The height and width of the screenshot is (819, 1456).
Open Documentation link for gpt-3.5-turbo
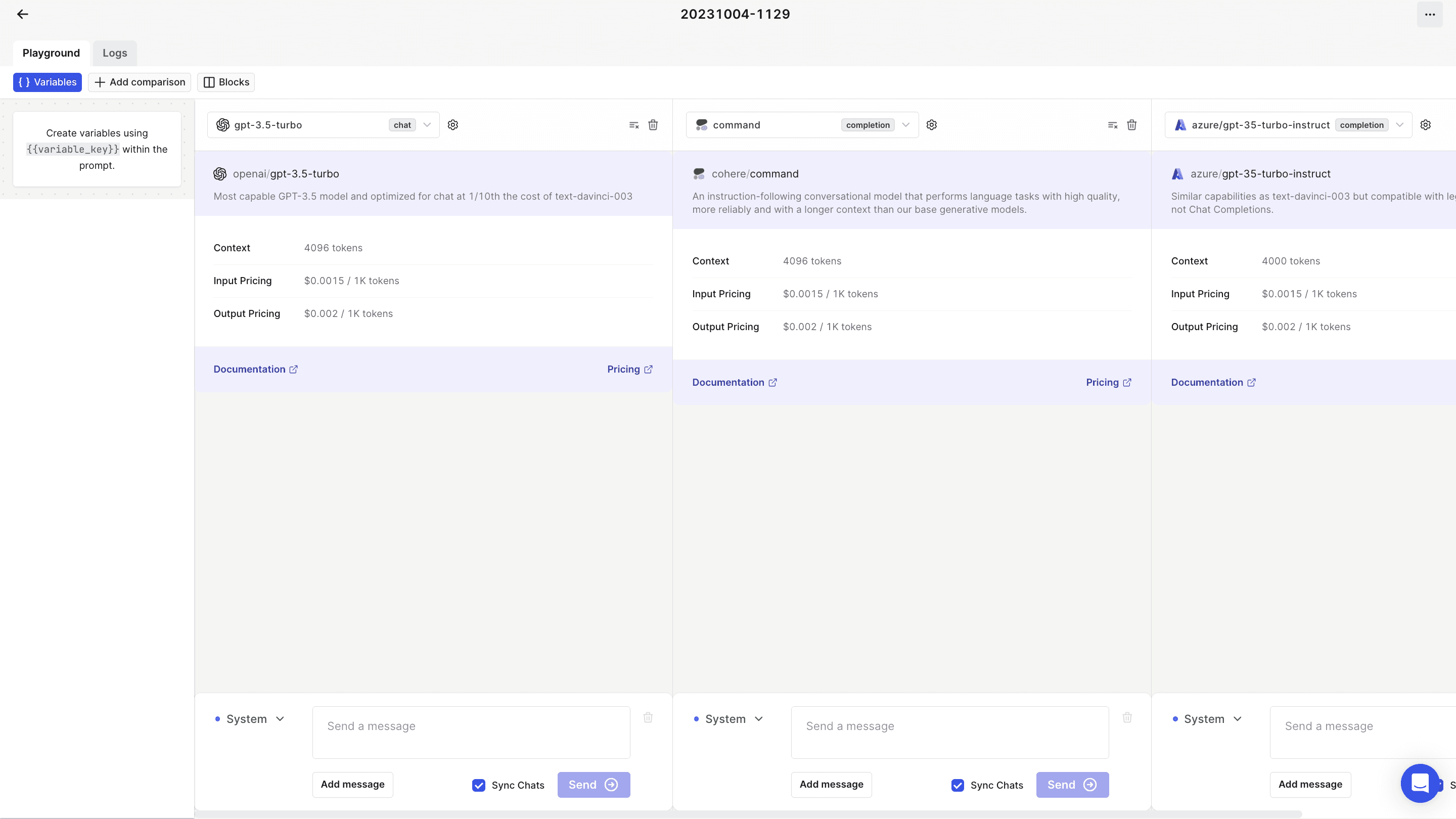pyautogui.click(x=255, y=370)
